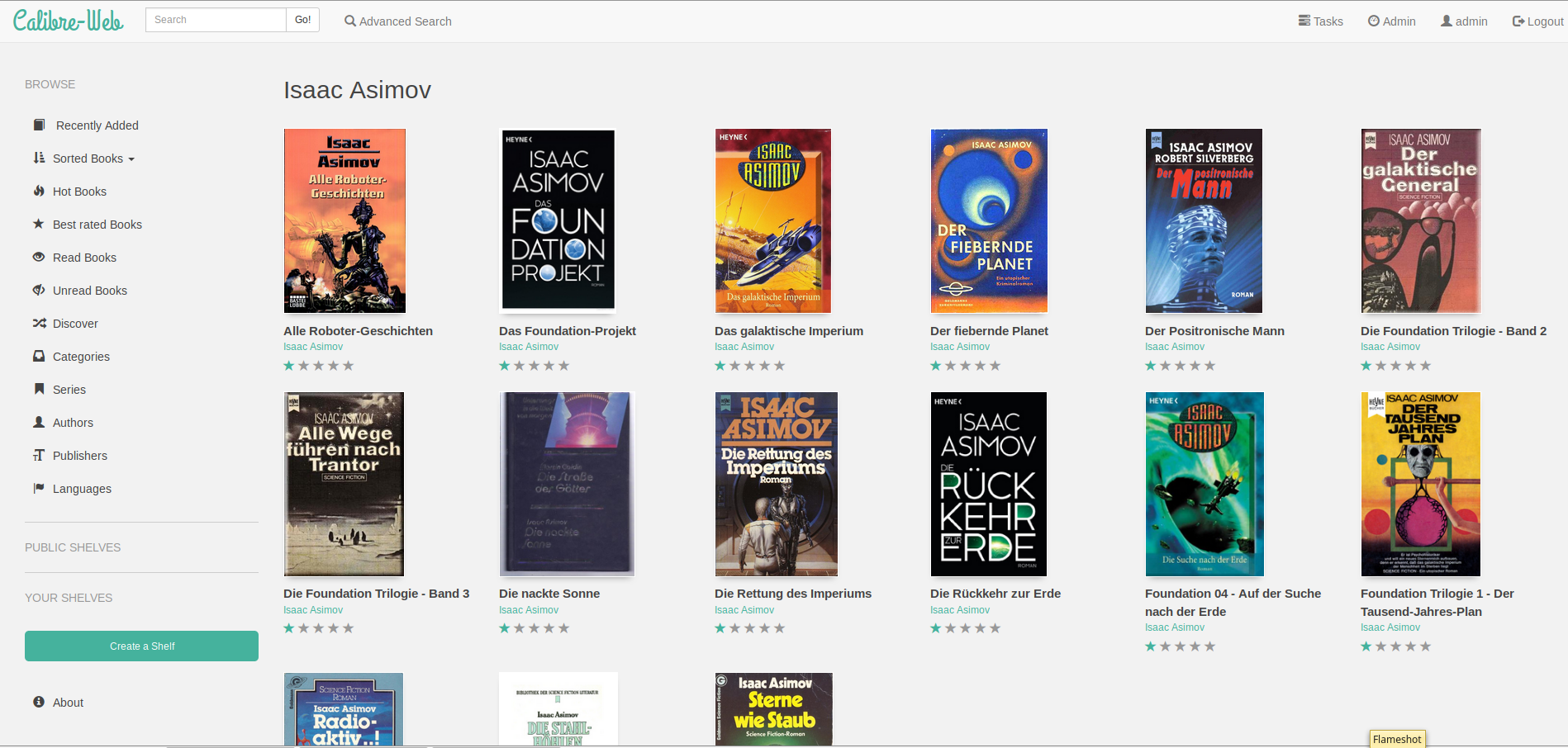Viewport: 1568px width, 748px height.
Task: Open the Die Rückkehr zur Erde cover
Action: point(988,484)
